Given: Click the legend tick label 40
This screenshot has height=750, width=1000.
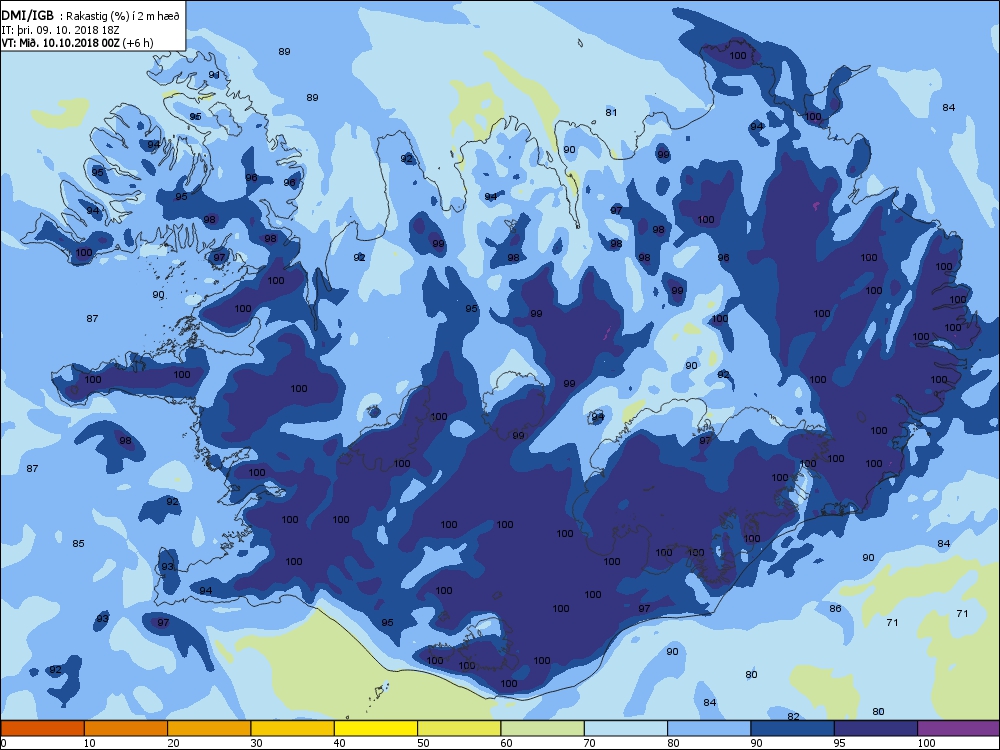Looking at the screenshot, I should 339,743.
